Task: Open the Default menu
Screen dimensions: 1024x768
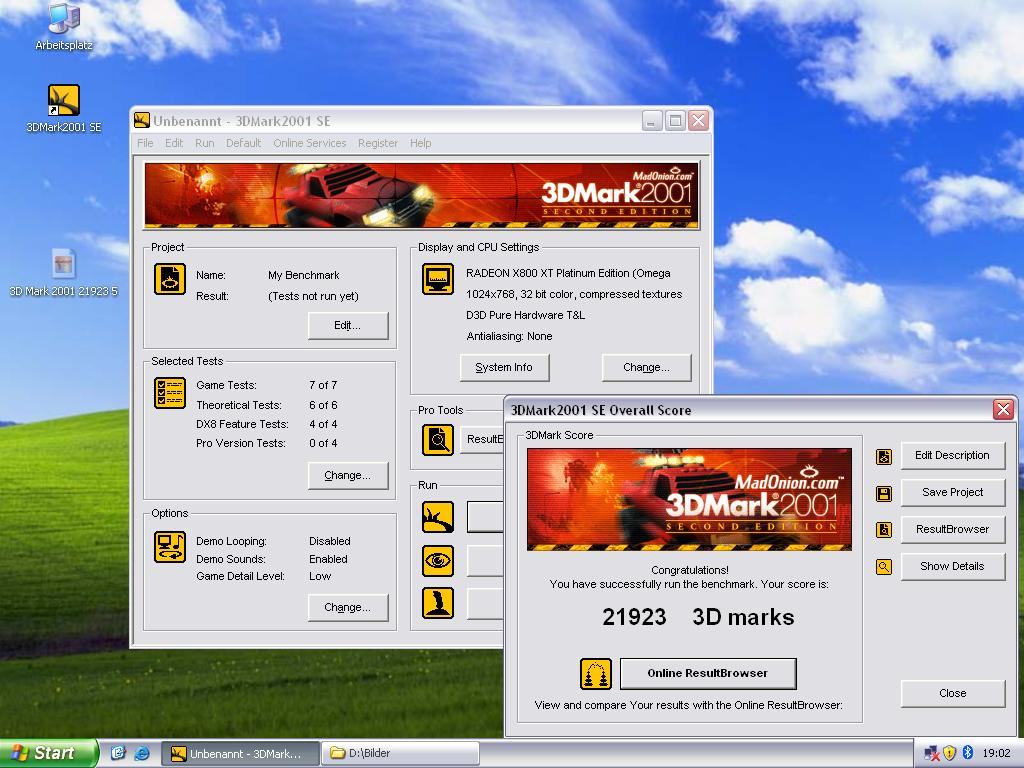Action: tap(244, 143)
